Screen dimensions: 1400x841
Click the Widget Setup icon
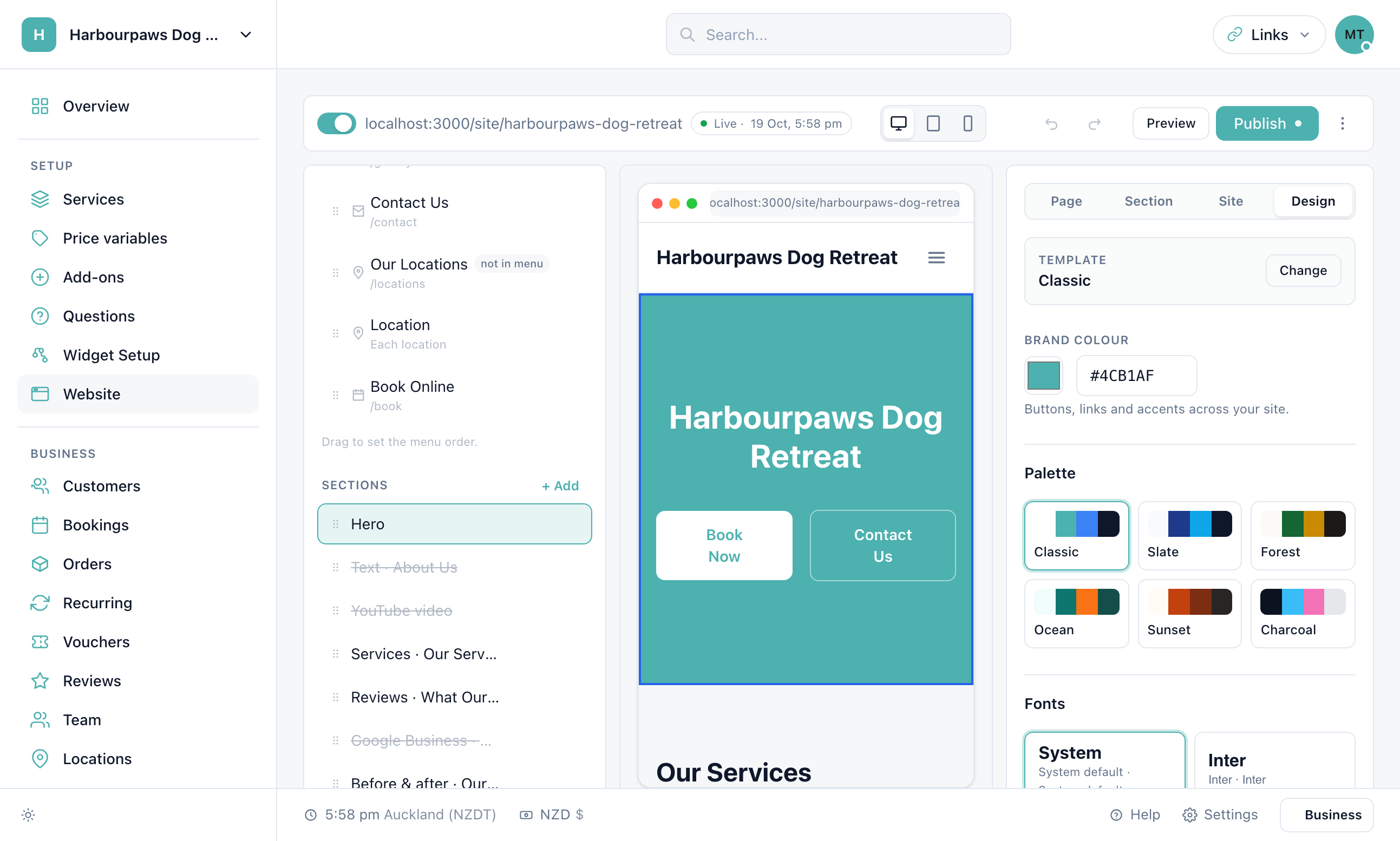(40, 355)
